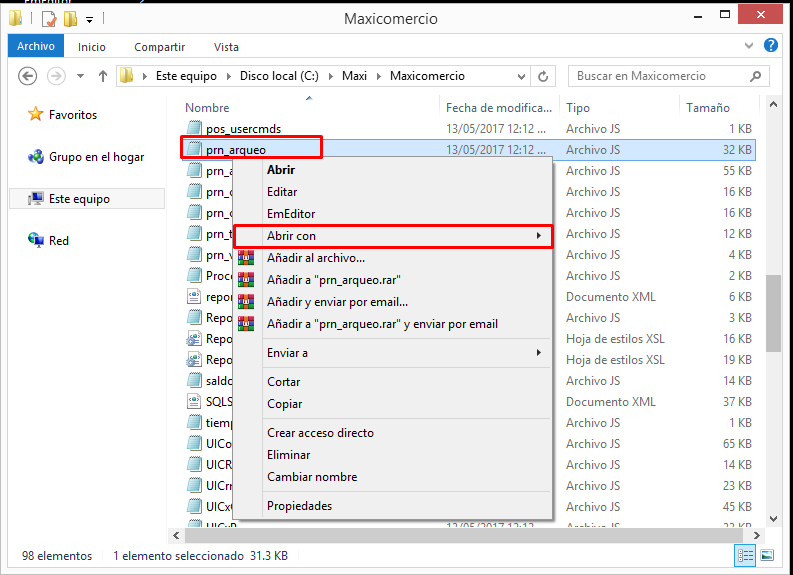Open the Abrir con submenu
The image size is (793, 575).
pyautogui.click(x=393, y=236)
